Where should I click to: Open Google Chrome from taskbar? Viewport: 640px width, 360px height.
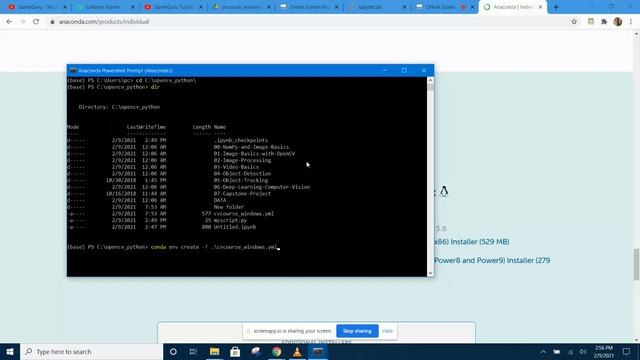[277, 351]
